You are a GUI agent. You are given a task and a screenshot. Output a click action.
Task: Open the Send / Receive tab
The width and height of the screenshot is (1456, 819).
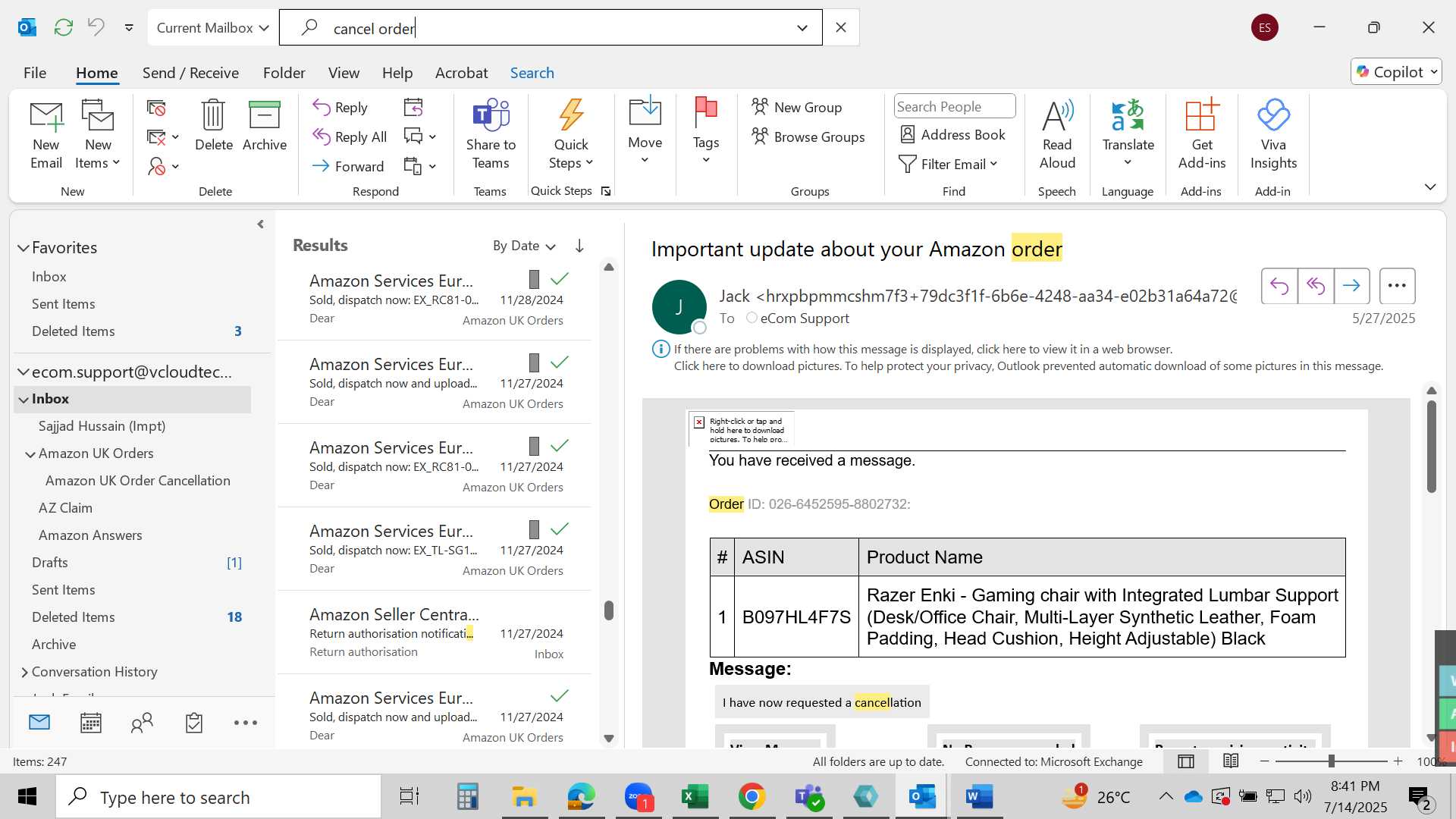(x=190, y=73)
